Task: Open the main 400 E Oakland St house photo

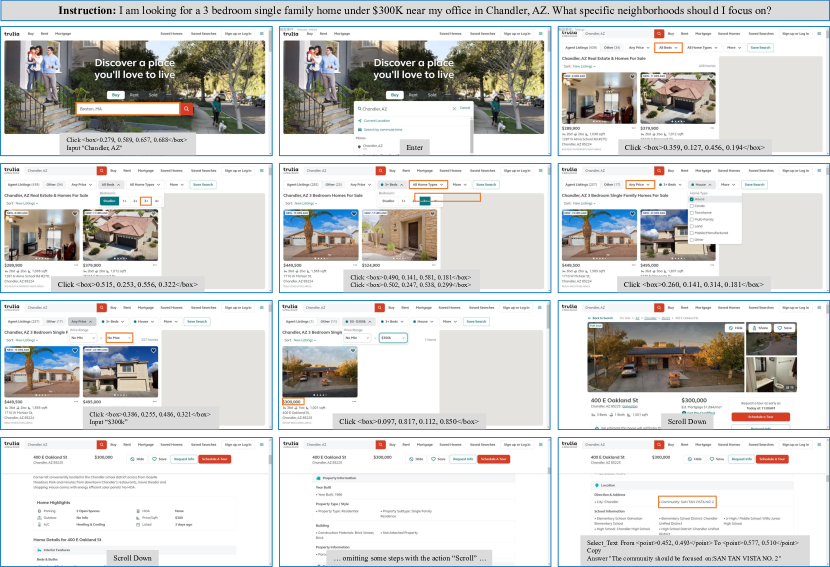Action: pyautogui.click(x=666, y=357)
